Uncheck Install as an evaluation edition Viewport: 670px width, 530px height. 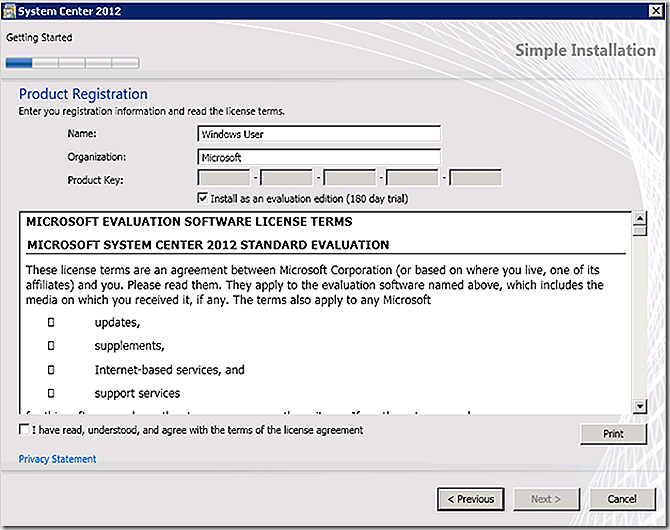coord(203,198)
